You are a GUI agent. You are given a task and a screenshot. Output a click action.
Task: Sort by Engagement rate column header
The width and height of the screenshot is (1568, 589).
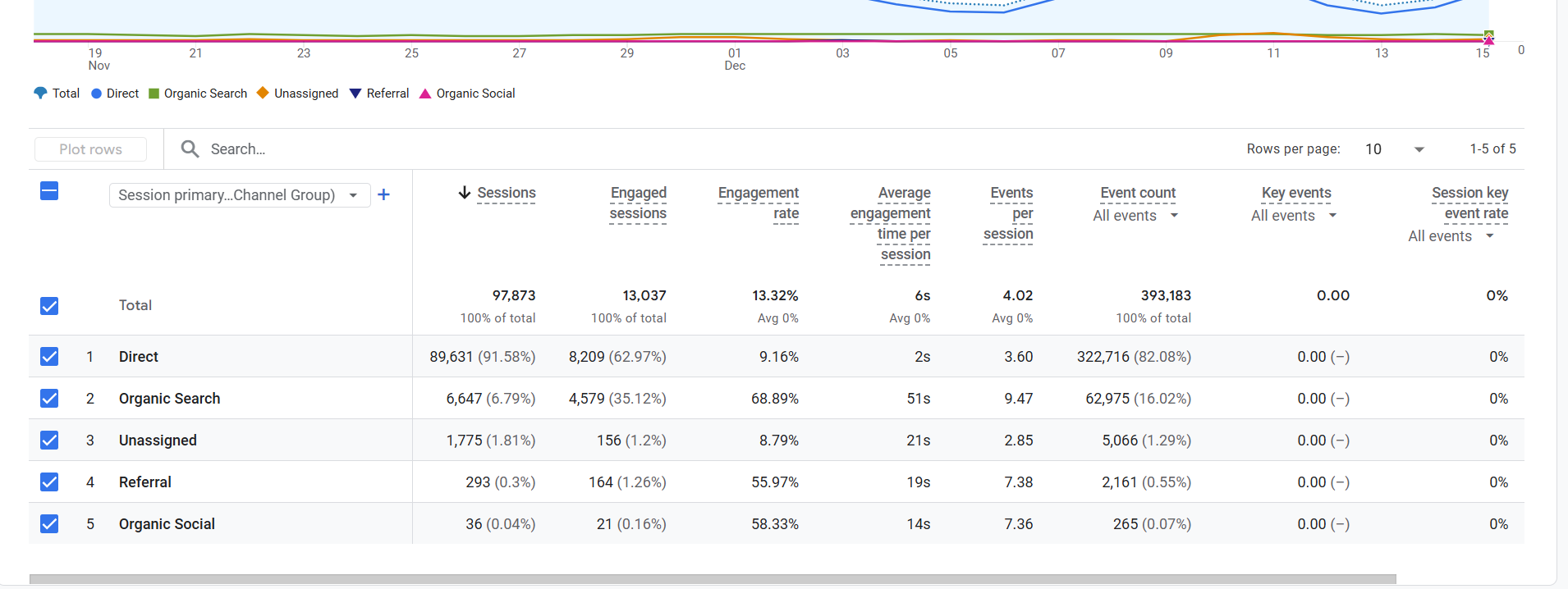tap(758, 203)
